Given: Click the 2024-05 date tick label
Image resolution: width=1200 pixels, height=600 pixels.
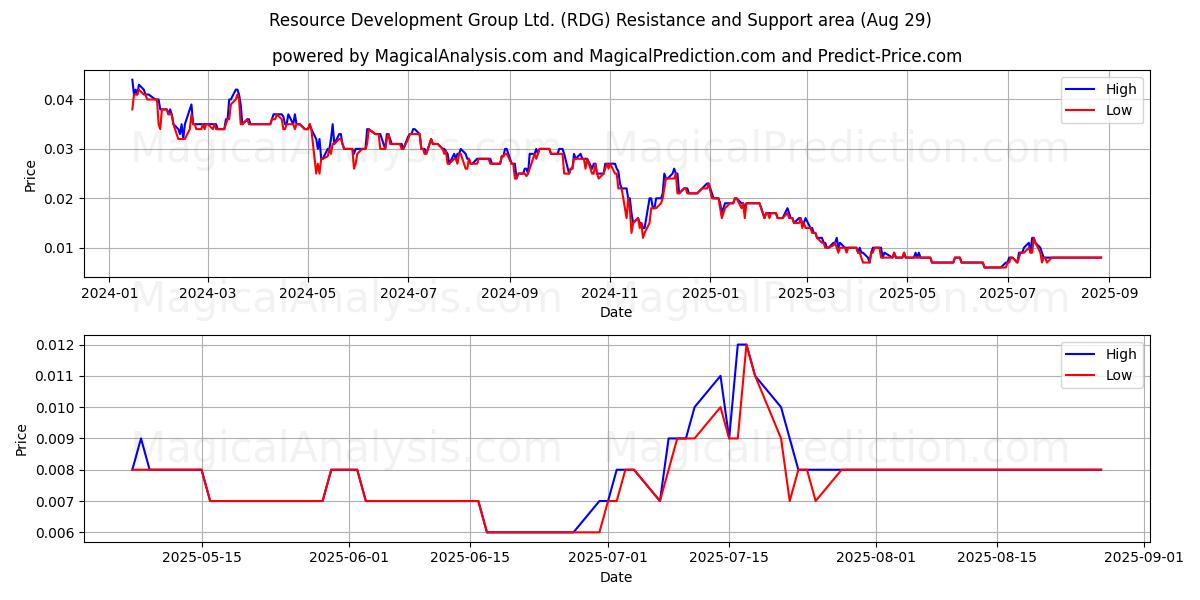Looking at the screenshot, I should pyautogui.click(x=308, y=294).
